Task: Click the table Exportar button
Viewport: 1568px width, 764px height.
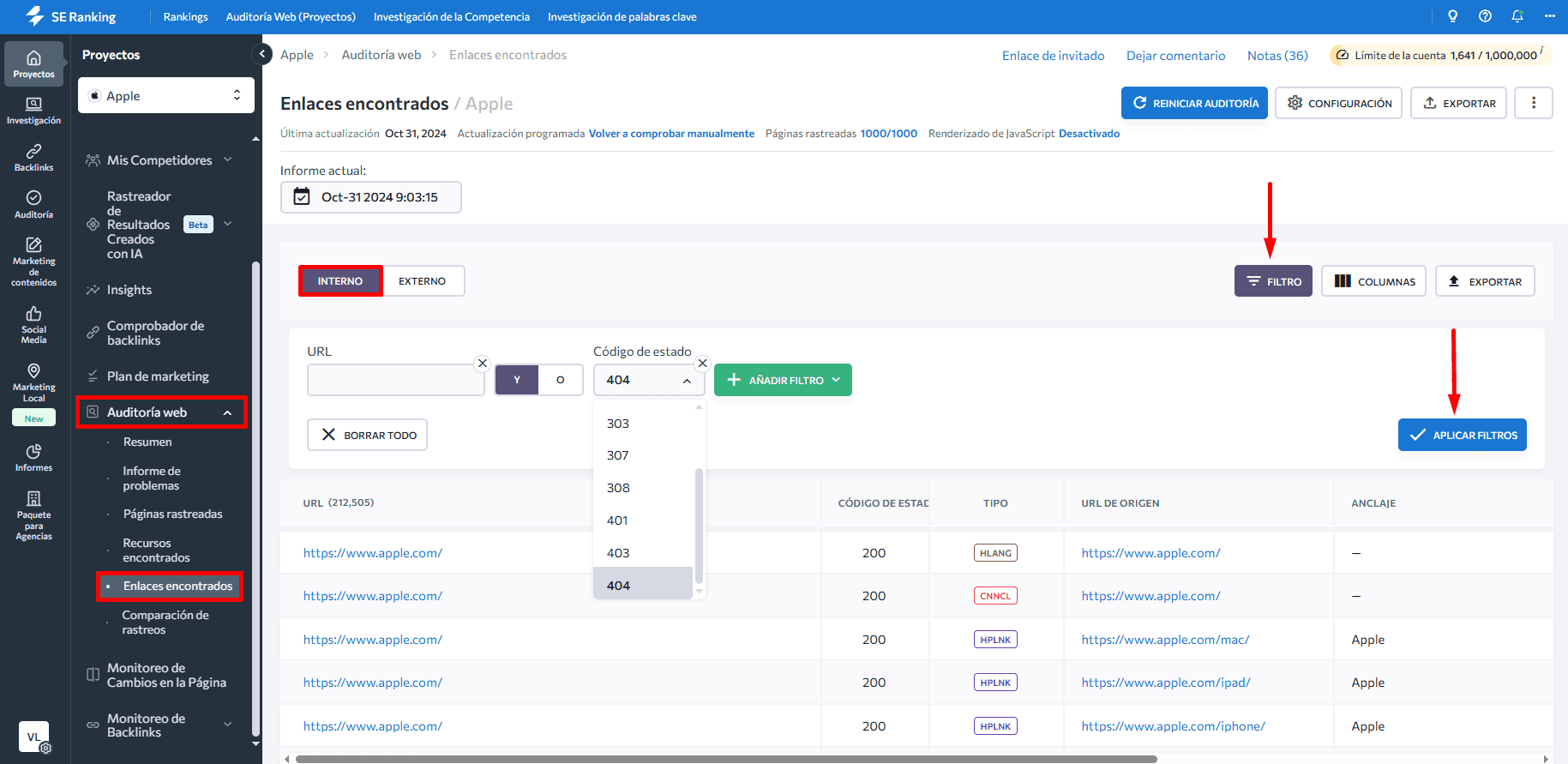Action: (x=1485, y=281)
